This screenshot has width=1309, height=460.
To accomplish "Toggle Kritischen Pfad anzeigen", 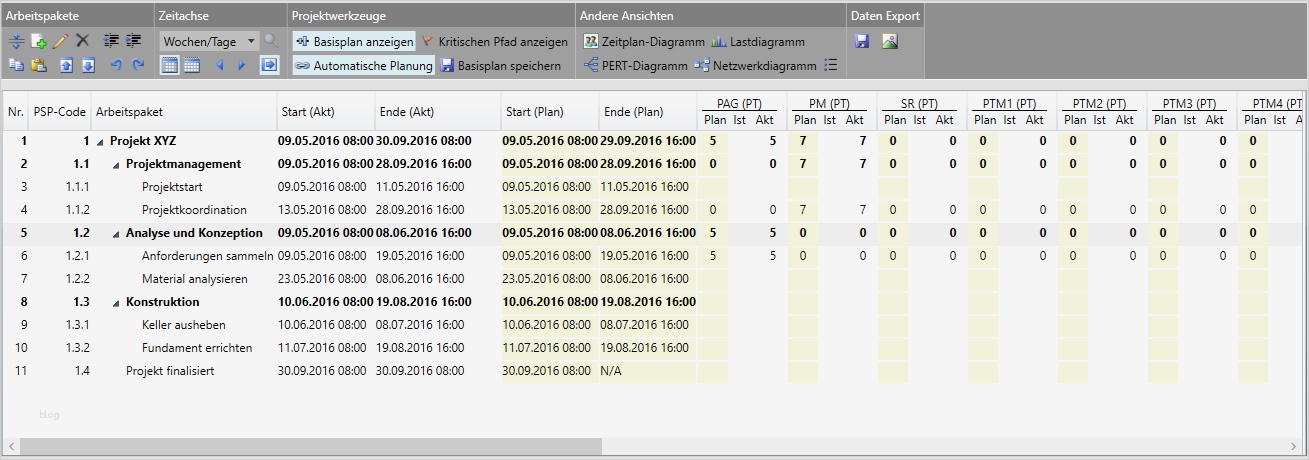I will [494, 42].
